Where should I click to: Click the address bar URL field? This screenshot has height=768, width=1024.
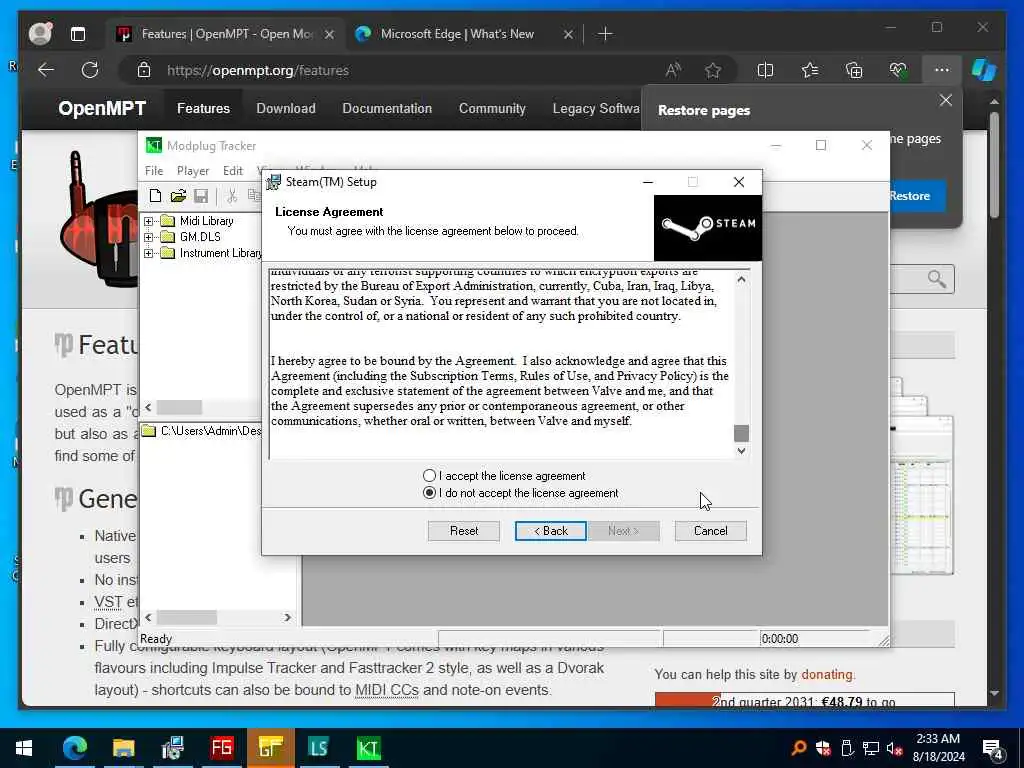(x=405, y=70)
